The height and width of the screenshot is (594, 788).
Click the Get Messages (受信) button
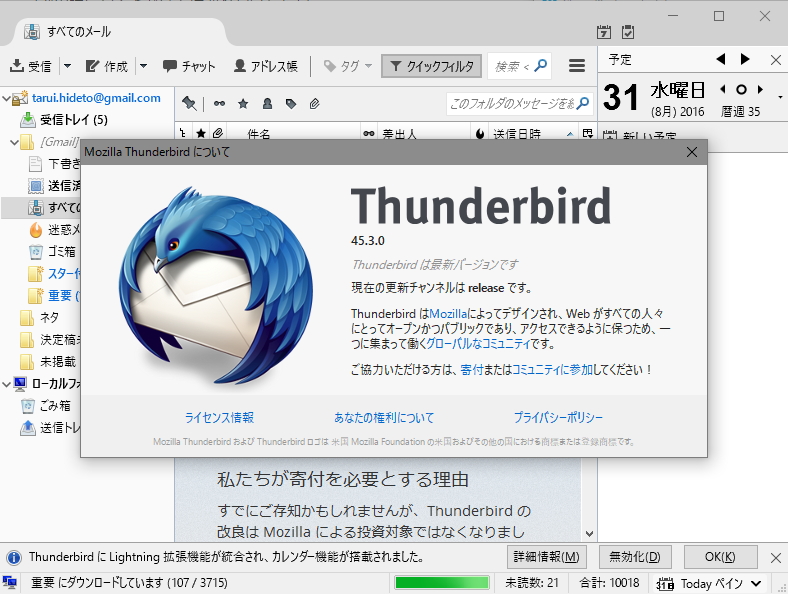[x=31, y=66]
